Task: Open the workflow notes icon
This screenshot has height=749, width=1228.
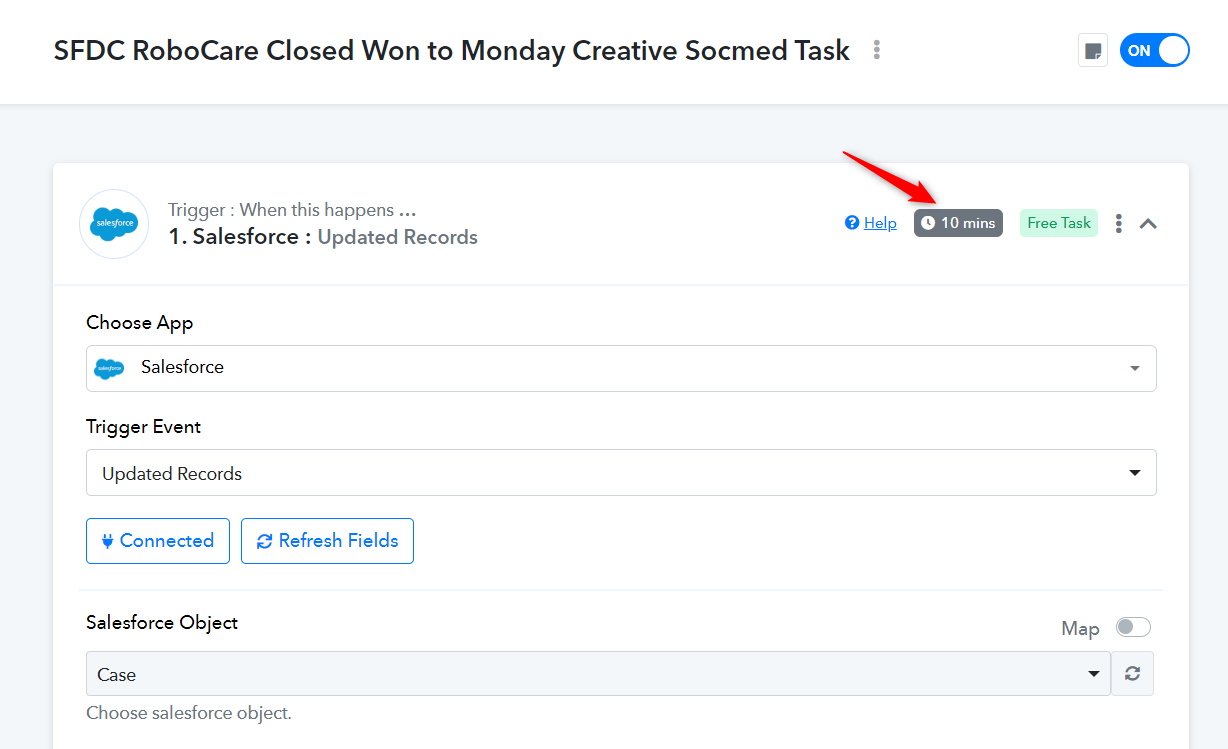Action: [x=1093, y=51]
